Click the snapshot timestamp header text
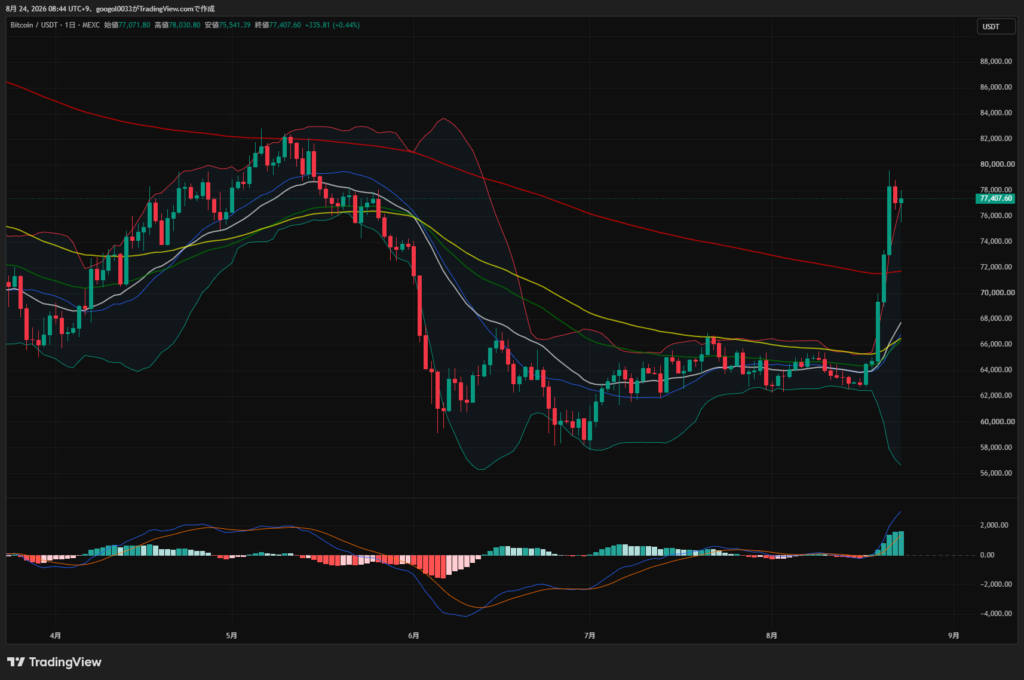 pos(110,8)
